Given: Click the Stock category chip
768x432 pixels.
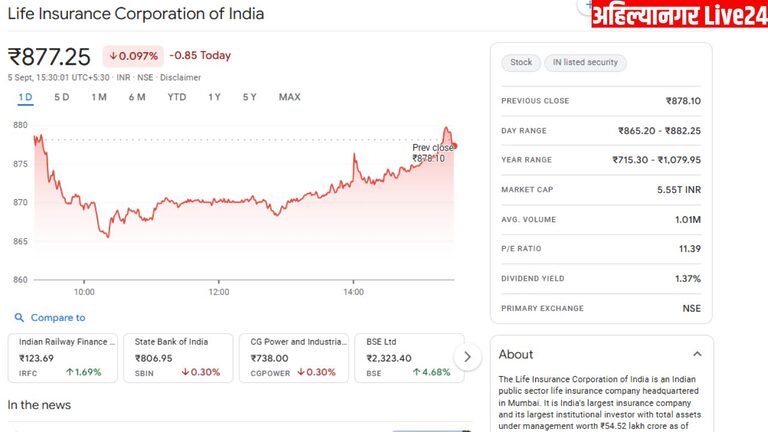Looking at the screenshot, I should pos(521,62).
